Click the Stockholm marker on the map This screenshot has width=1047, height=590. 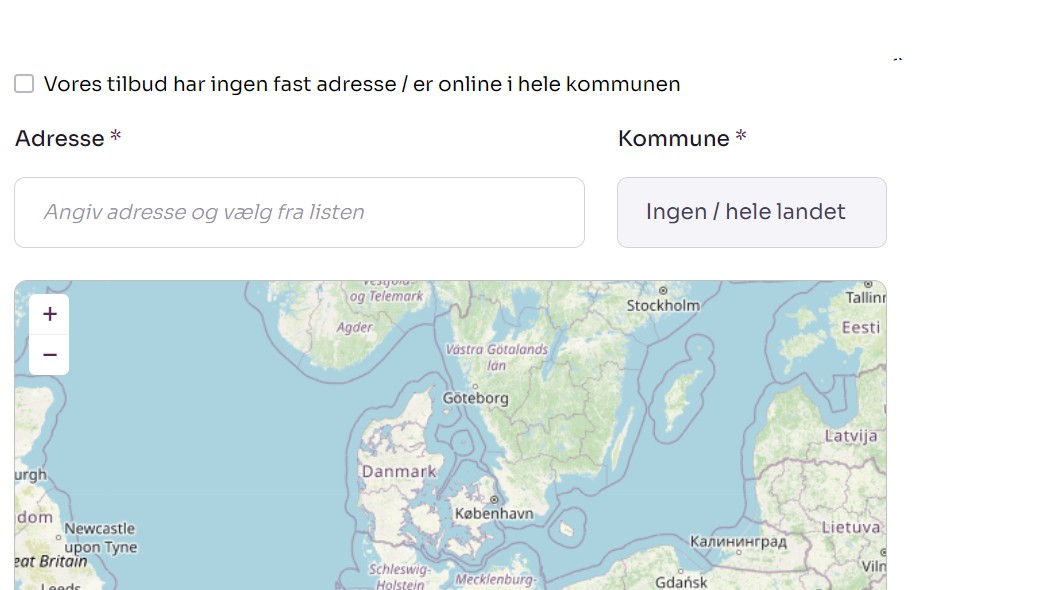[662, 304]
